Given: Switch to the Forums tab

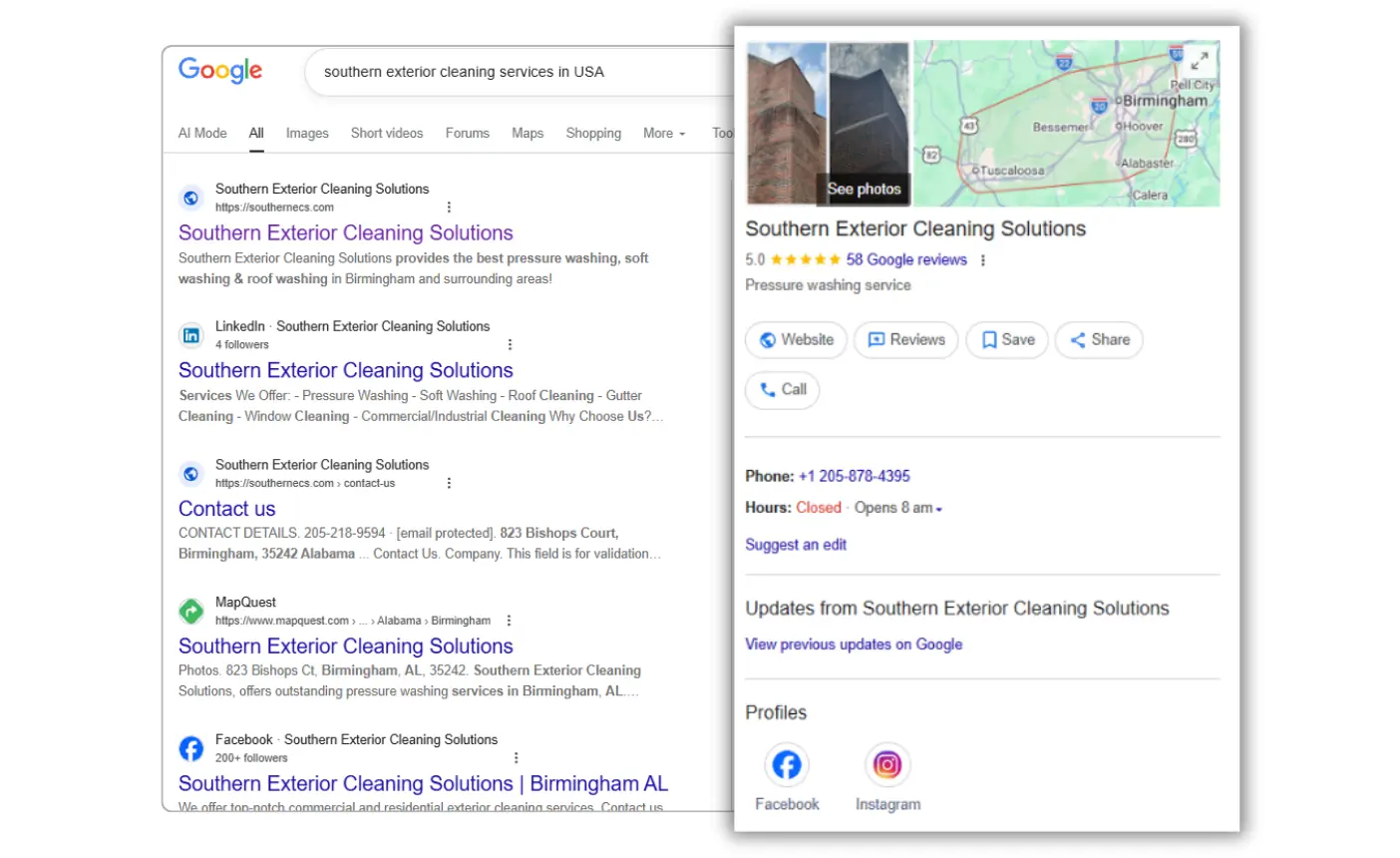Looking at the screenshot, I should click(x=468, y=133).
